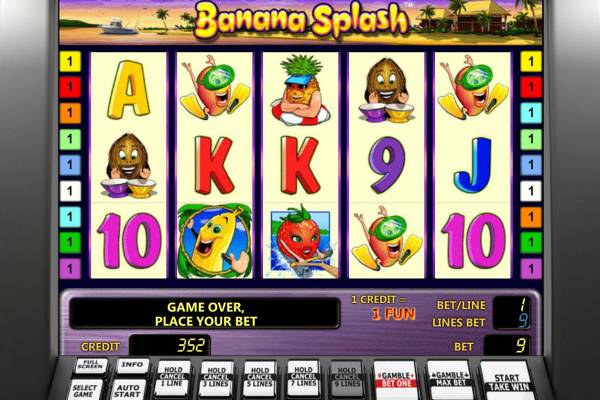Click the Gamble Max Bet button
Screen dimensions: 600x400
(450, 380)
